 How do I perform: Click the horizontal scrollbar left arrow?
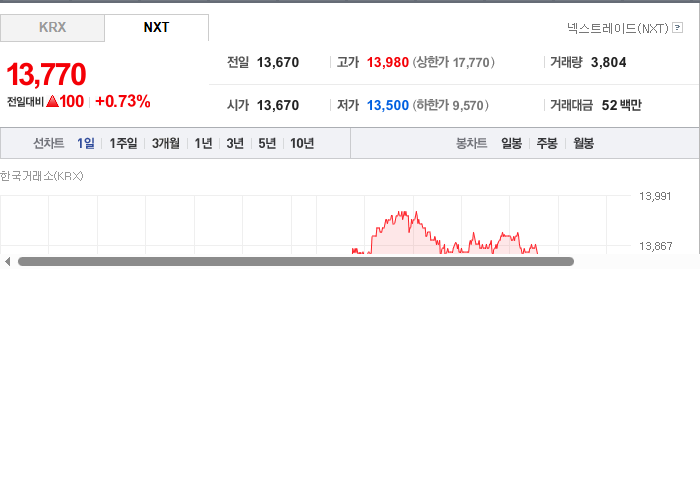tap(7, 262)
